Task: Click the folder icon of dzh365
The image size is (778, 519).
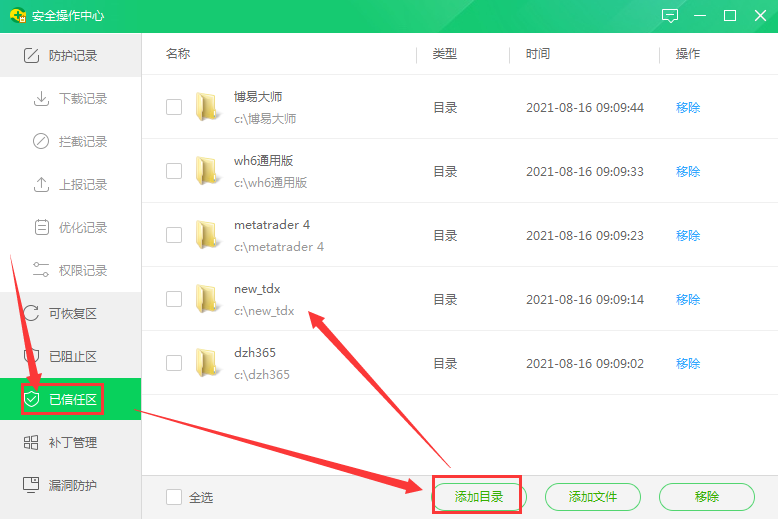Action: 207,363
